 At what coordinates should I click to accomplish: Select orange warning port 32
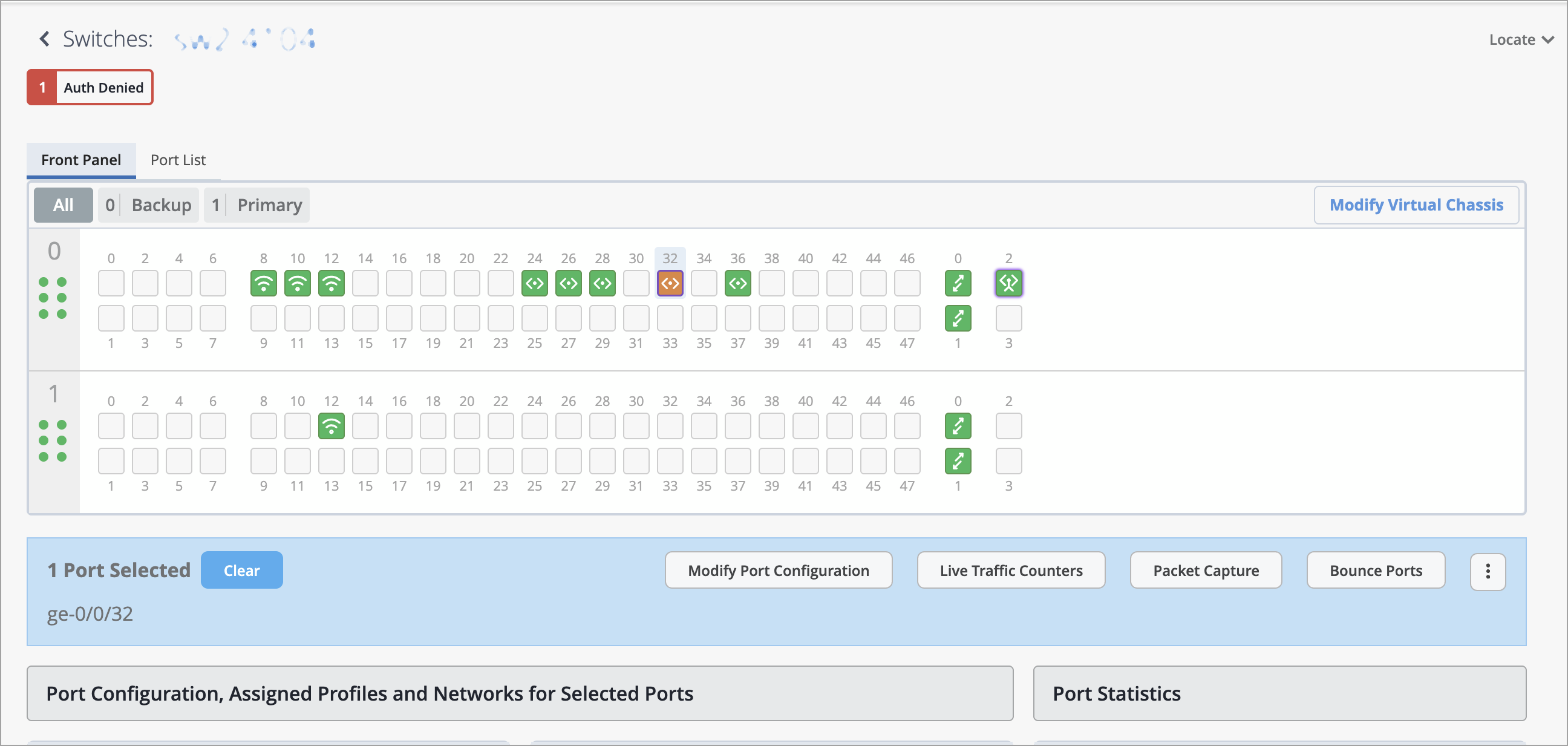(x=670, y=284)
